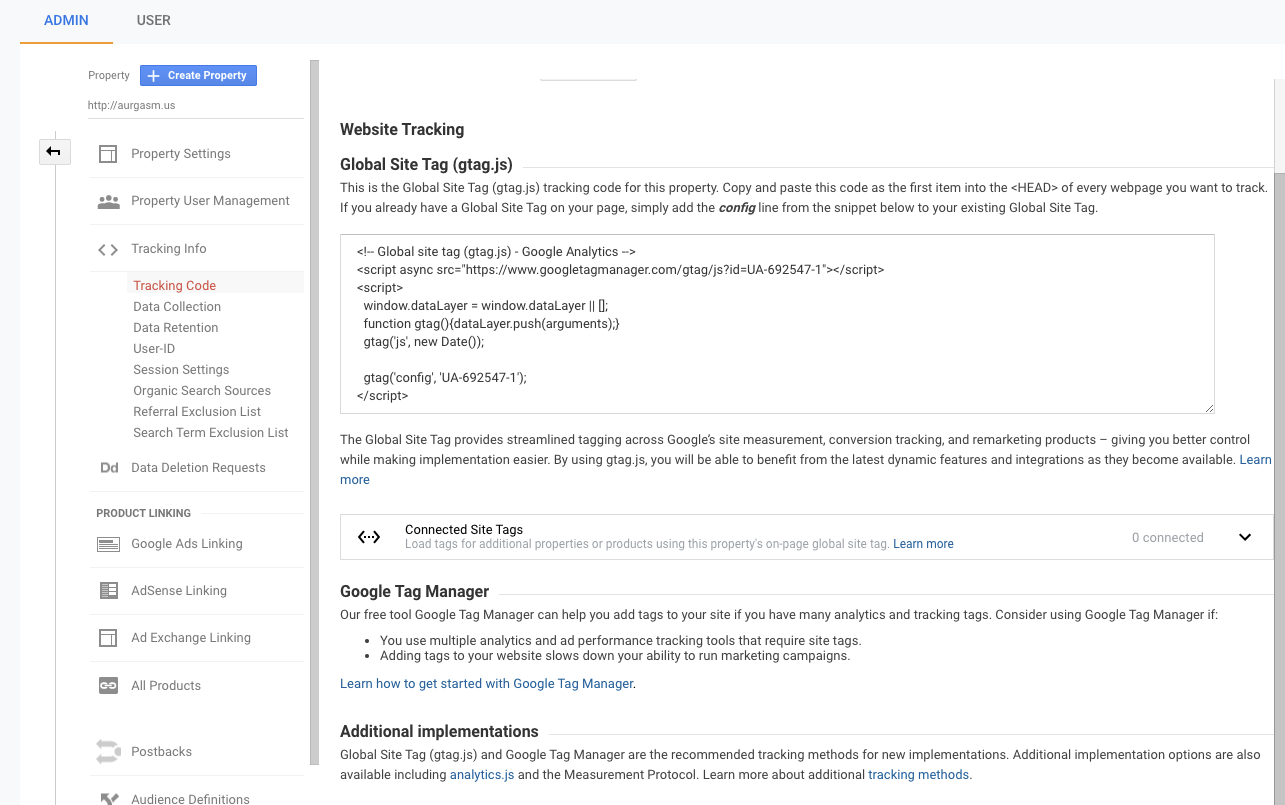The image size is (1285, 805).
Task: Click the 0 connected status text
Action: [1167, 538]
